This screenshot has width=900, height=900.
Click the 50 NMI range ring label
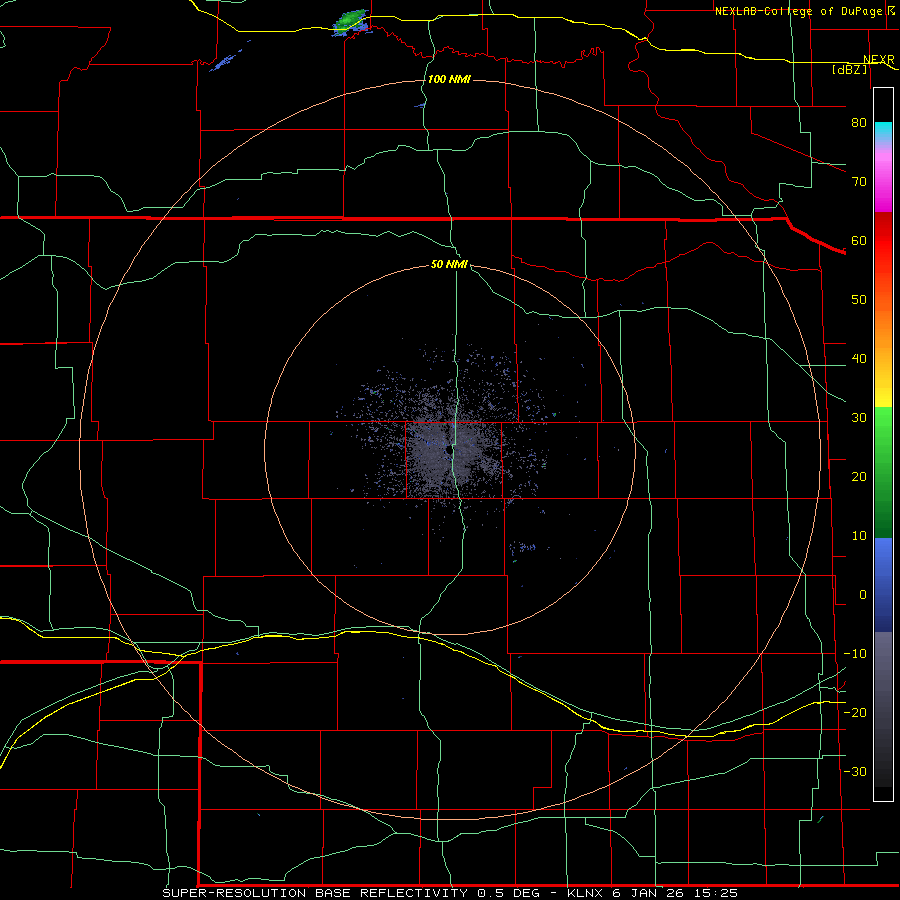[x=449, y=265]
